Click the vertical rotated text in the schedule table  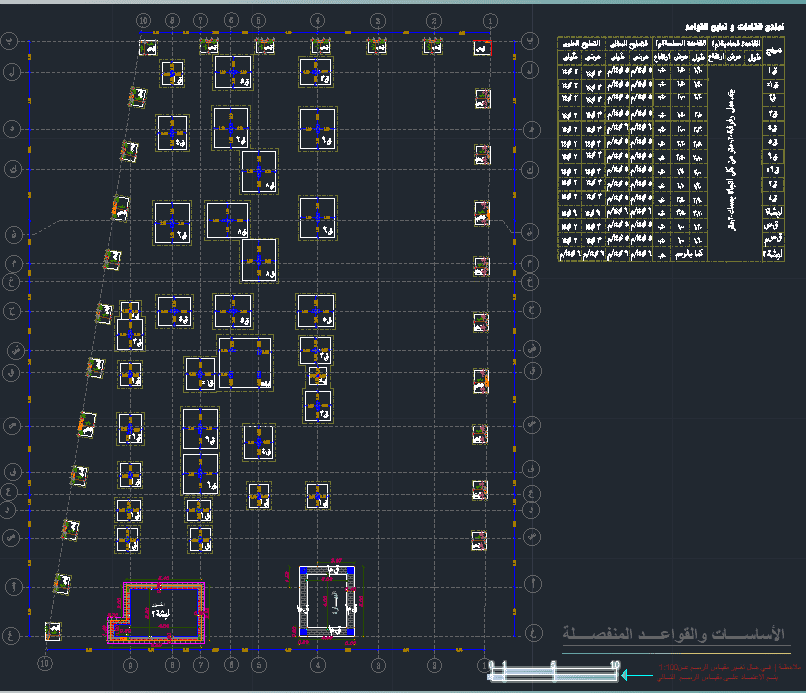coord(733,159)
